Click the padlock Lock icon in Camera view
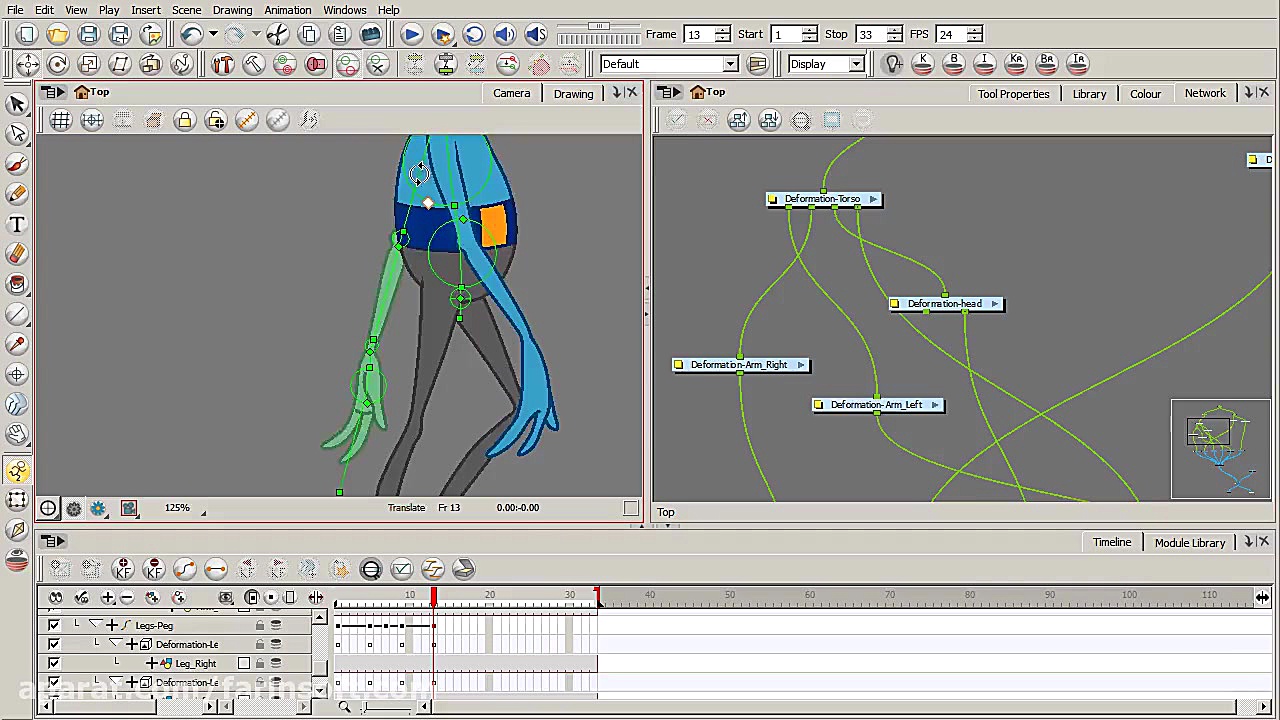 pos(184,121)
